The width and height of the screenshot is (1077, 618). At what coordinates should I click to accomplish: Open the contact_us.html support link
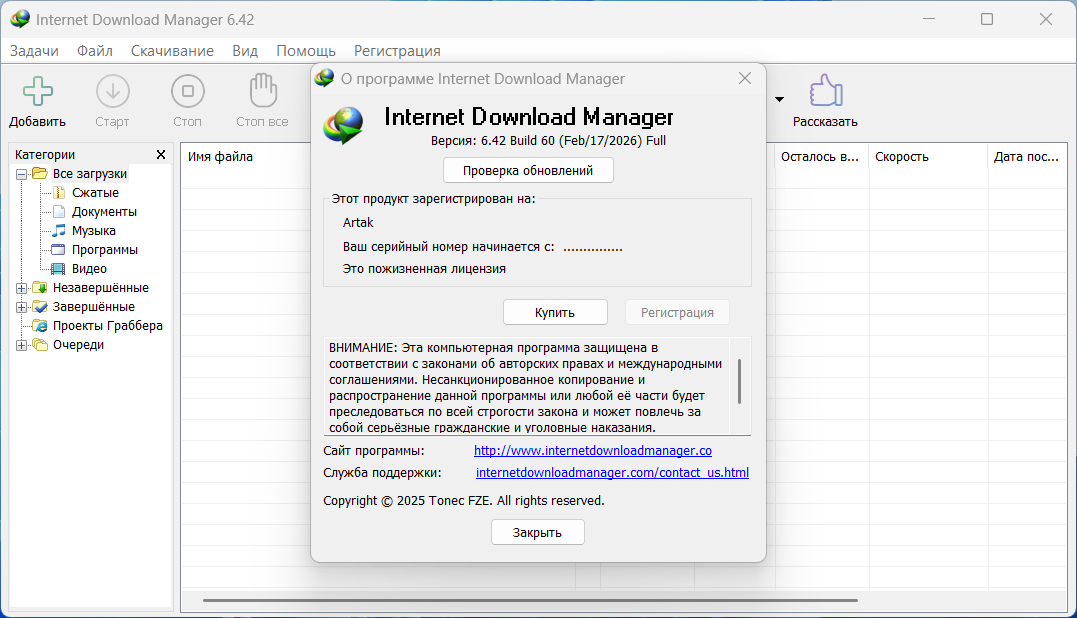click(x=612, y=472)
